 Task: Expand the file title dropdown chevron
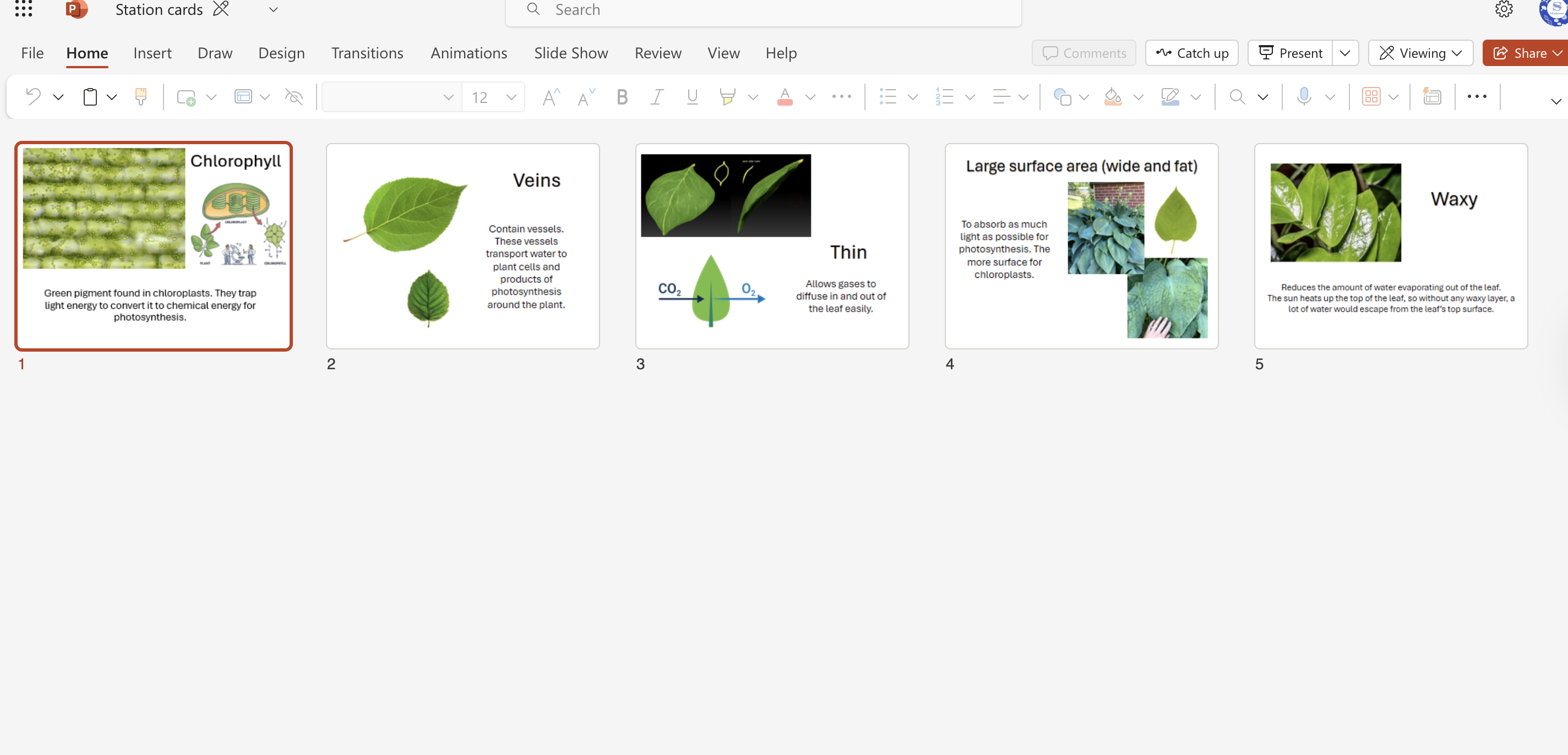pyautogui.click(x=273, y=10)
